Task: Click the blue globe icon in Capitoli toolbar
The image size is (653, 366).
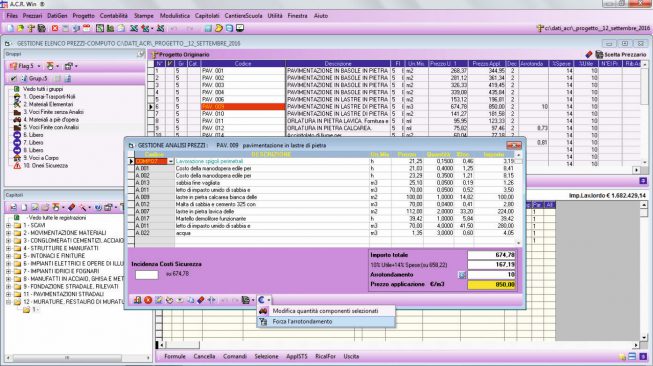Action: coord(98,207)
